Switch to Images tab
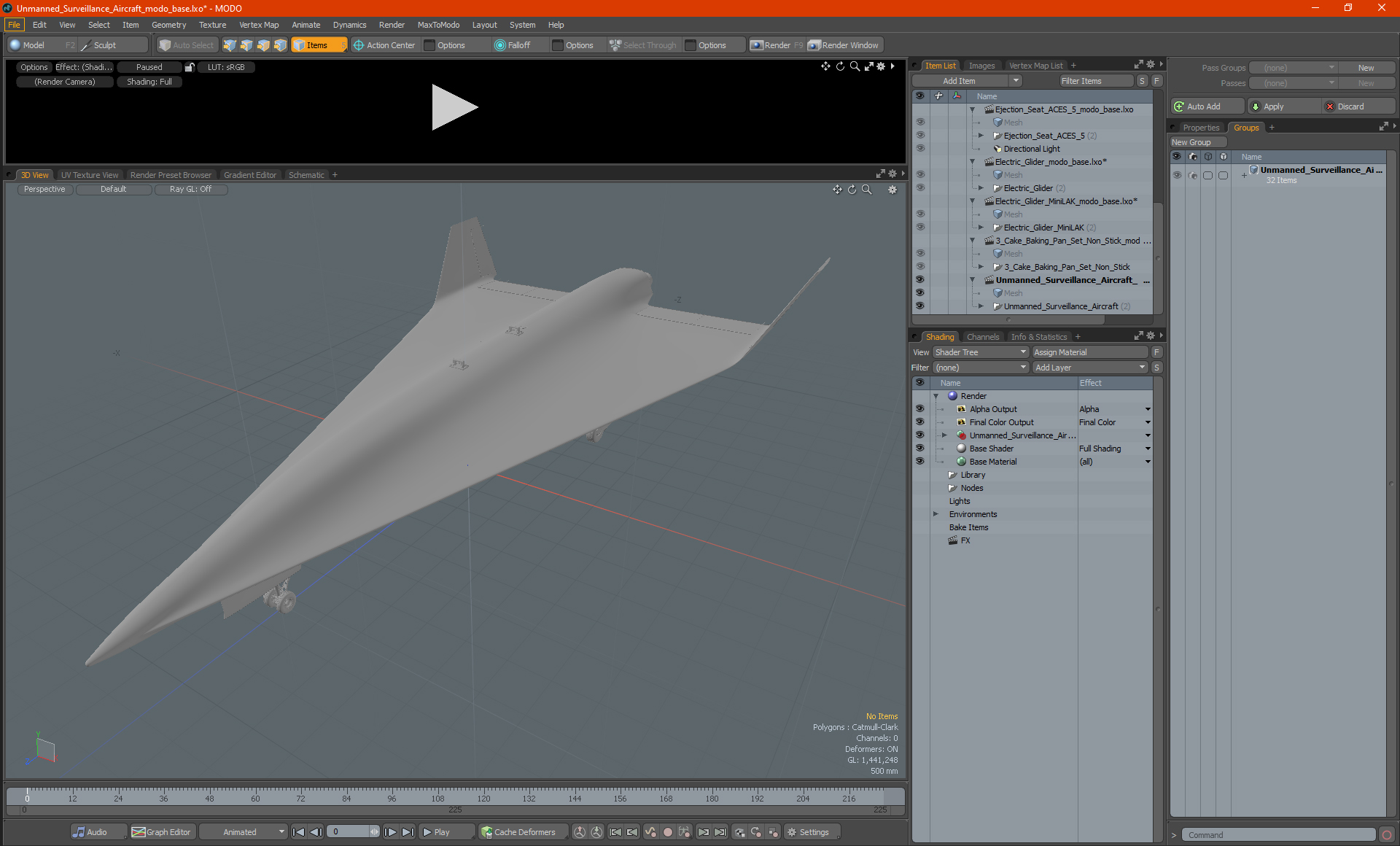This screenshot has height=846, width=1400. click(x=981, y=66)
